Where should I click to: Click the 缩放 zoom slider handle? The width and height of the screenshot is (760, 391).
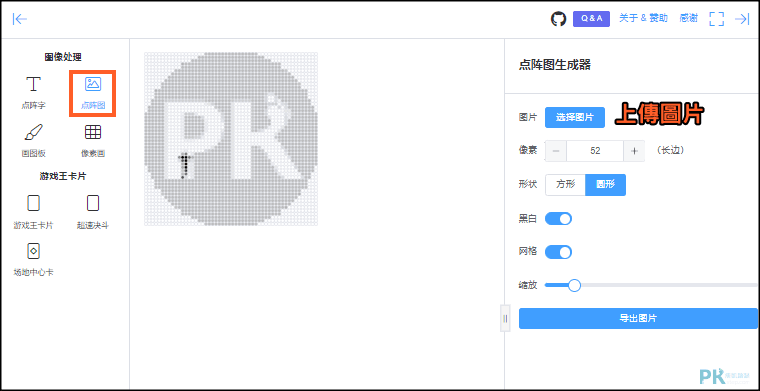coord(574,285)
